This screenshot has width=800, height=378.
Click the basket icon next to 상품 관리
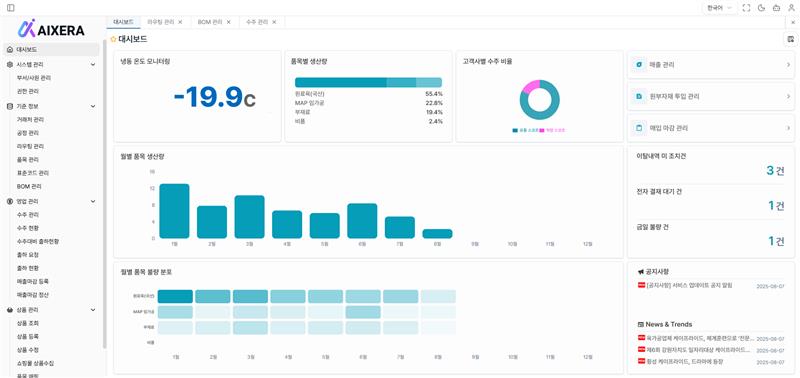click(x=10, y=310)
